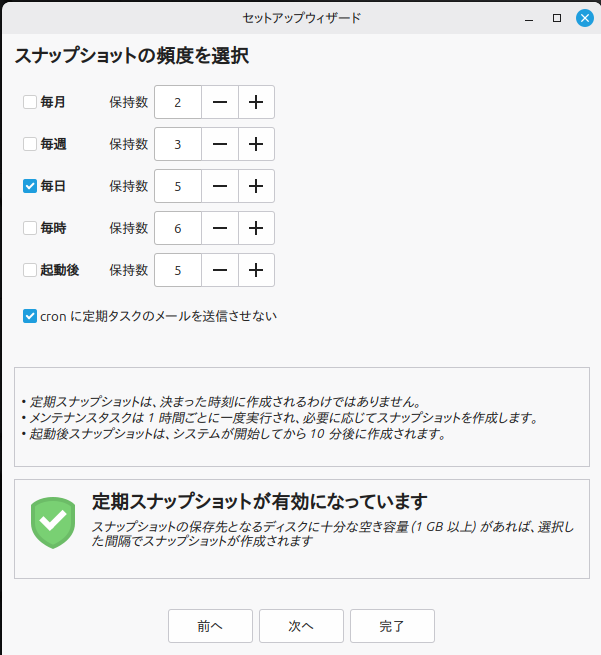This screenshot has width=601, height=655.
Task: Decrease the 毎月 retention count with minus
Action: point(220,102)
